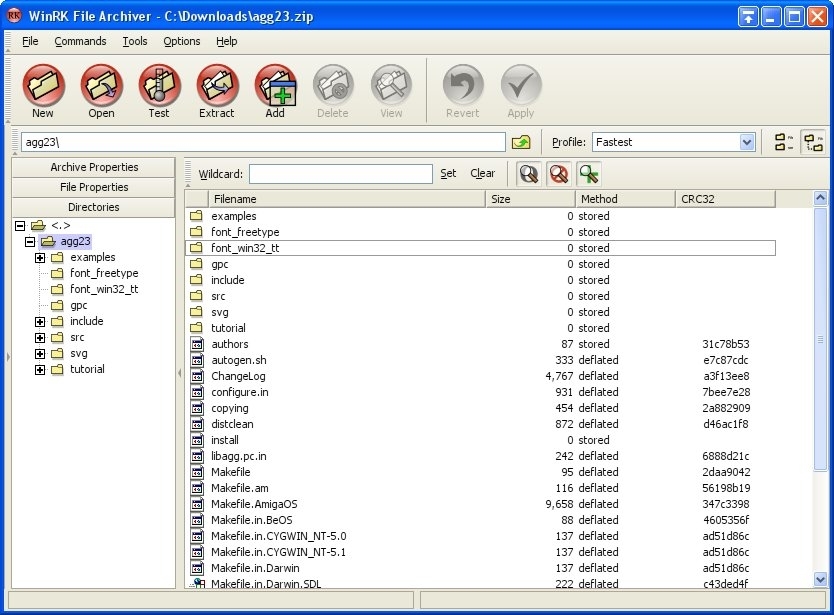
Task: Select the libagg.pc.in file row
Action: pos(480,456)
